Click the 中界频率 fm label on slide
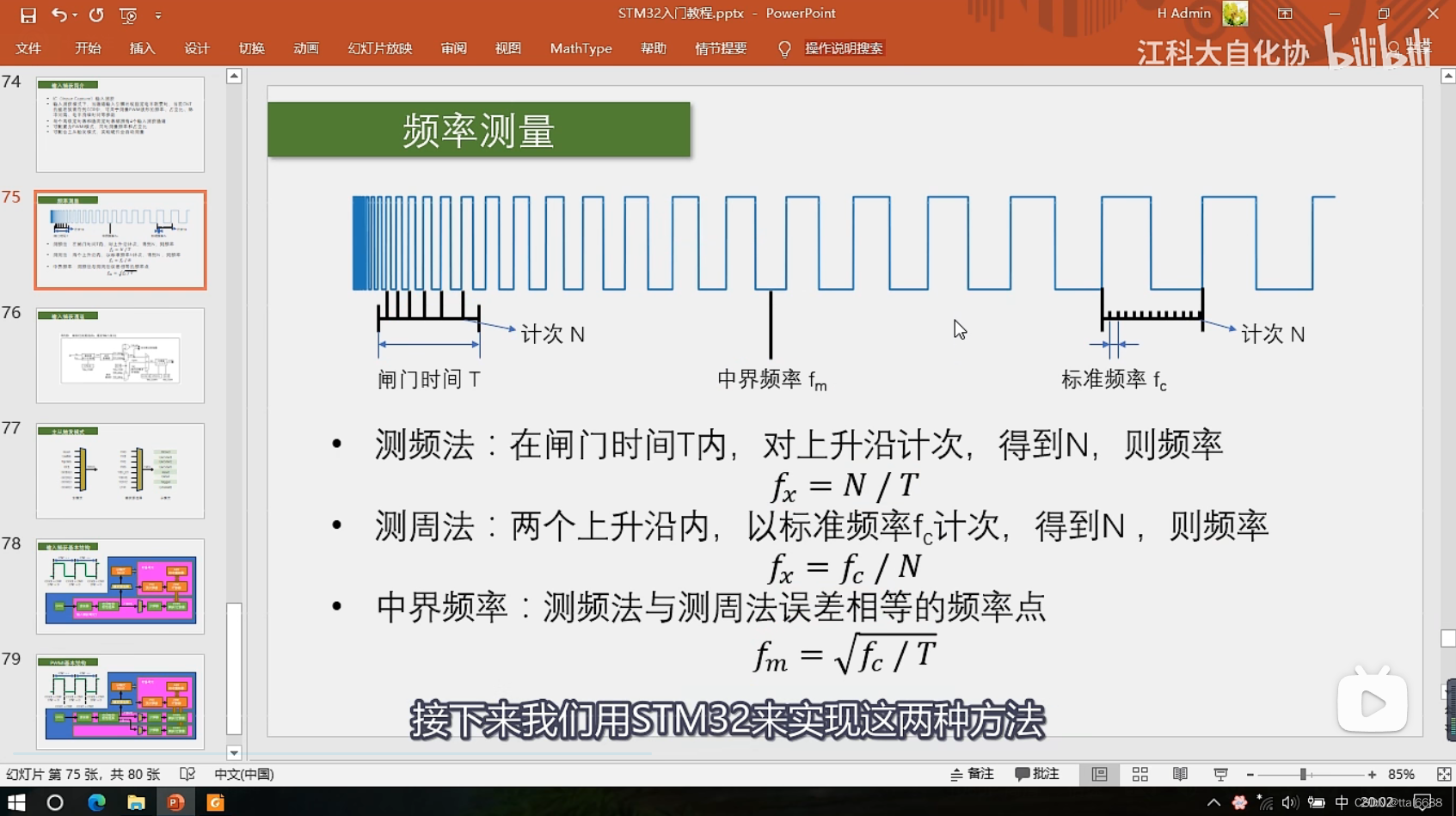Viewport: 1456px width, 816px height. pyautogui.click(x=772, y=379)
